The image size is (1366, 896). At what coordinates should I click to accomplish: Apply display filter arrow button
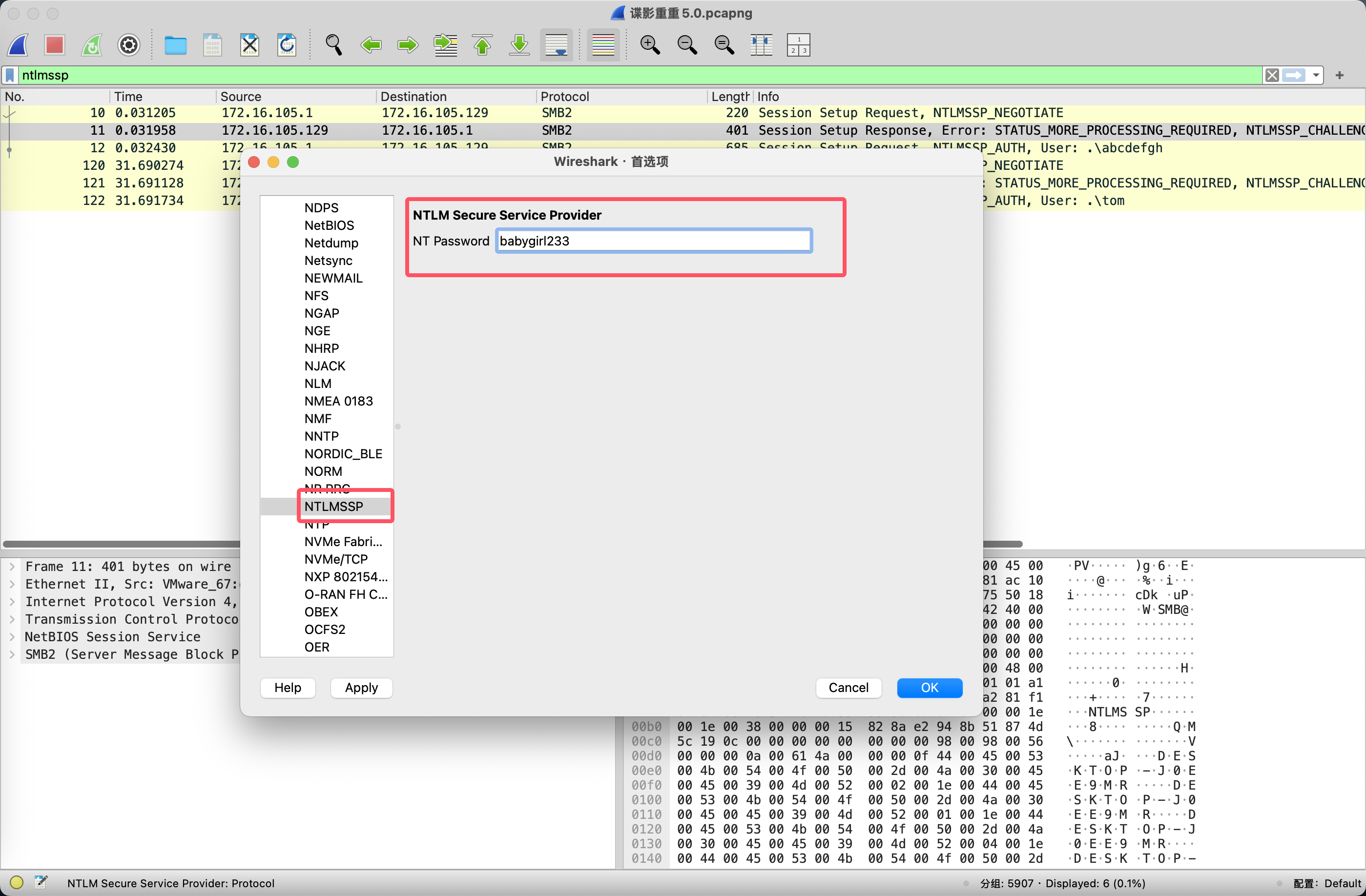point(1294,75)
